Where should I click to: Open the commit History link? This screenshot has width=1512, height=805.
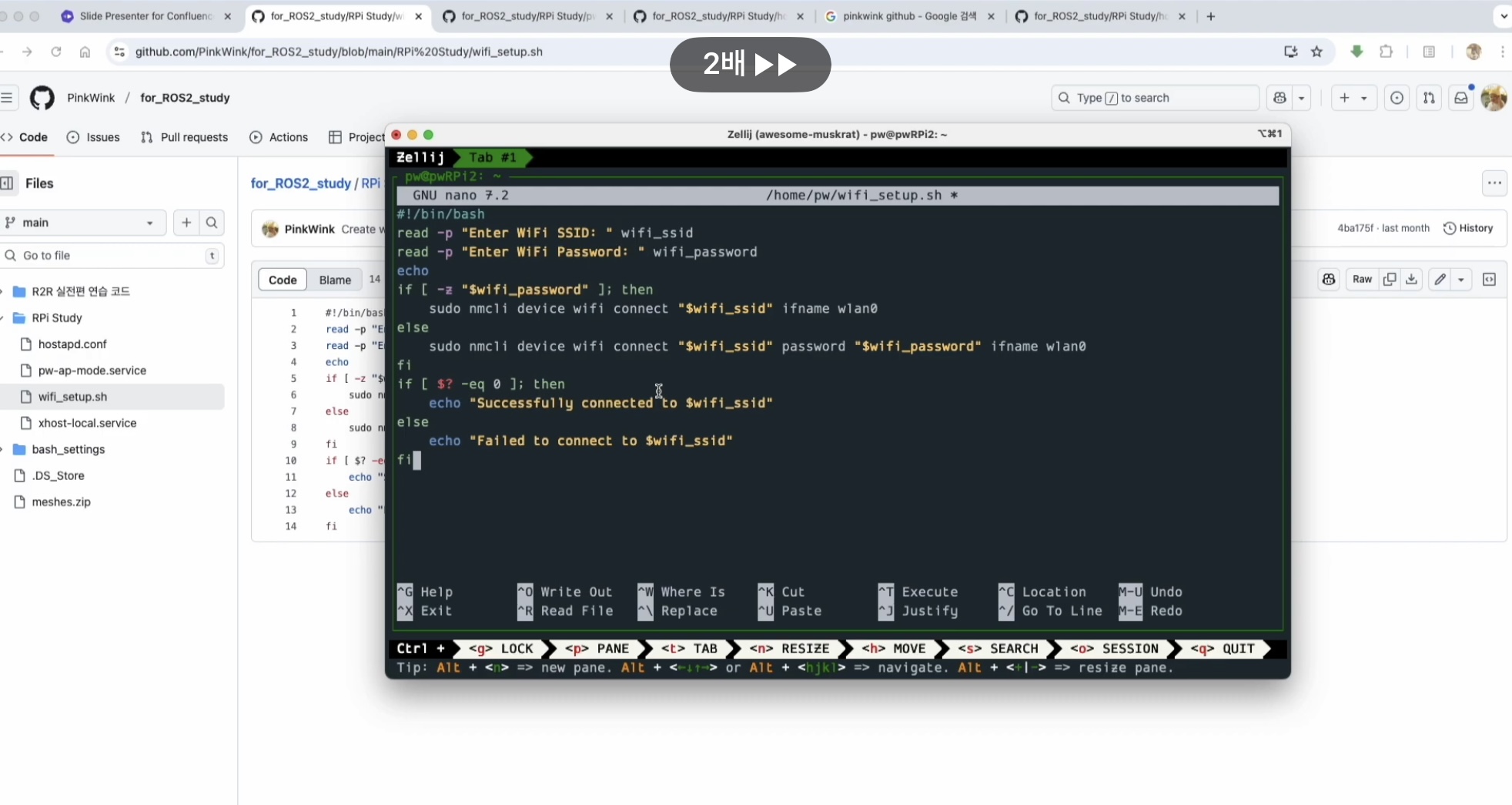pos(1468,228)
